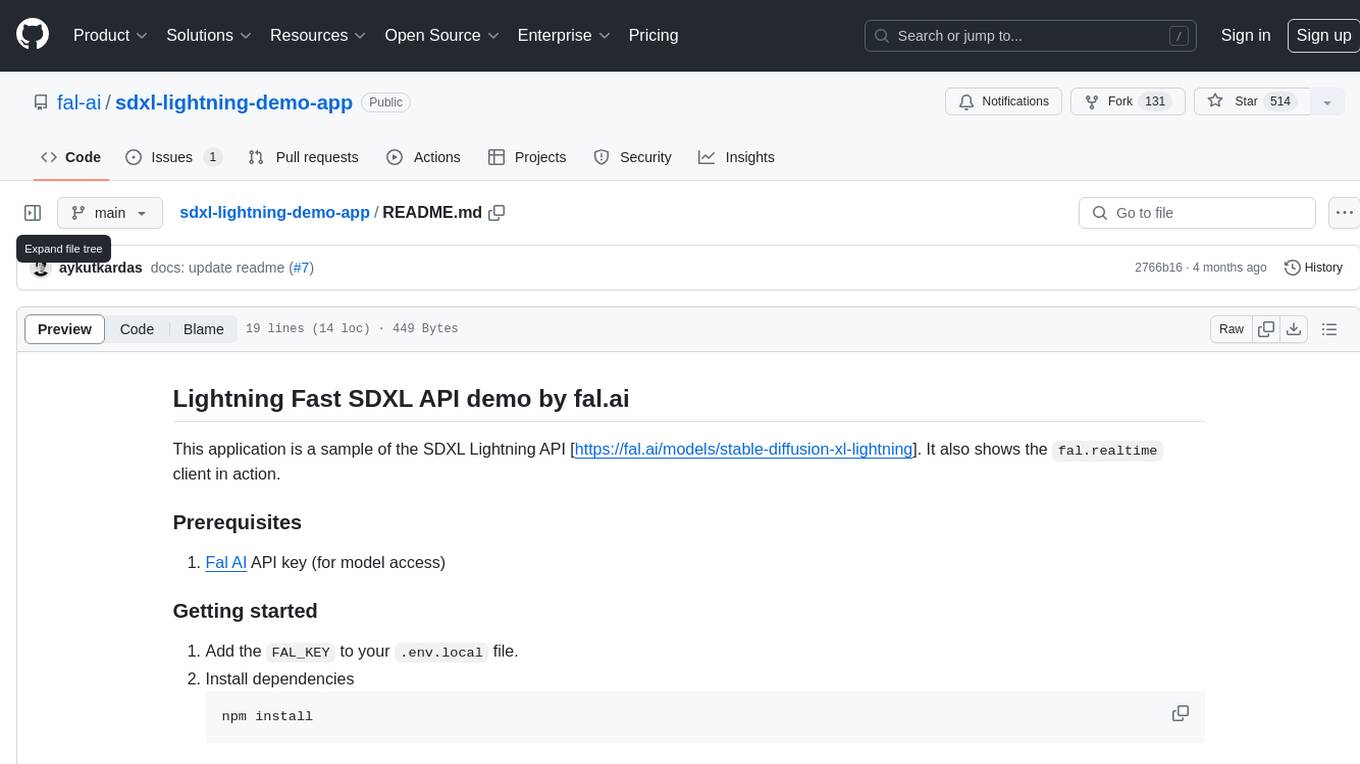Select the Blame view
The height and width of the screenshot is (764, 1360).
pyautogui.click(x=204, y=329)
